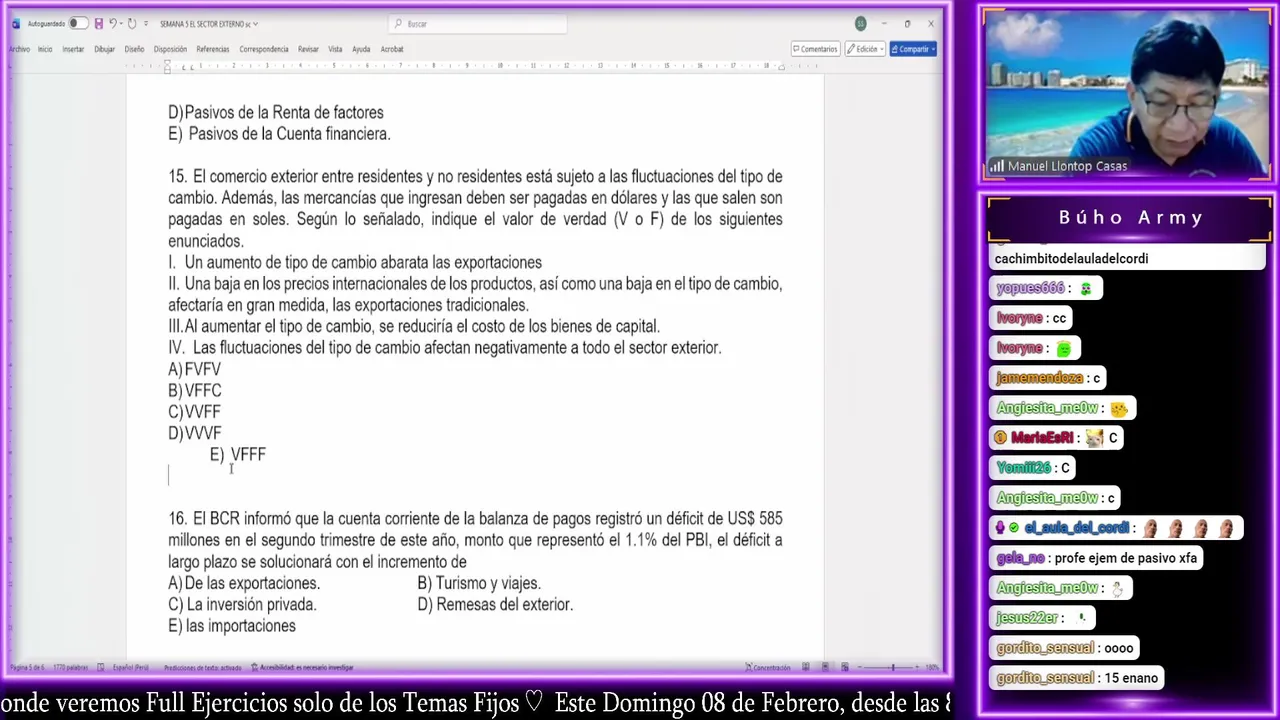The image size is (1280, 720).
Task: Click answer option E) VFFF
Action: 237,454
